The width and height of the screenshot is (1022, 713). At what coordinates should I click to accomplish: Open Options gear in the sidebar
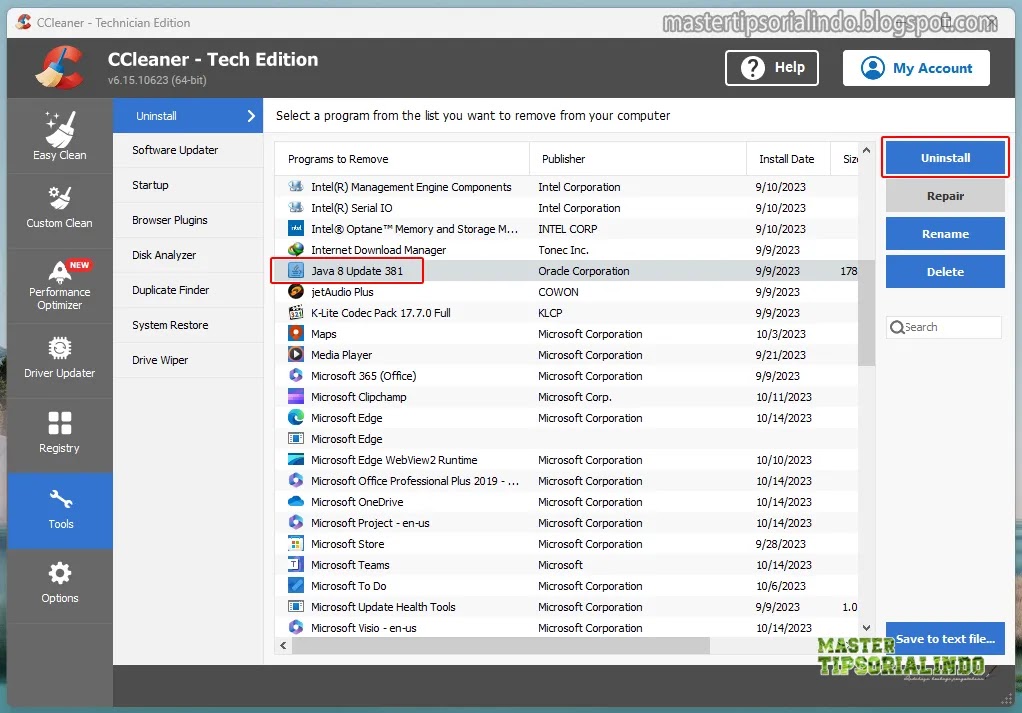(x=59, y=584)
